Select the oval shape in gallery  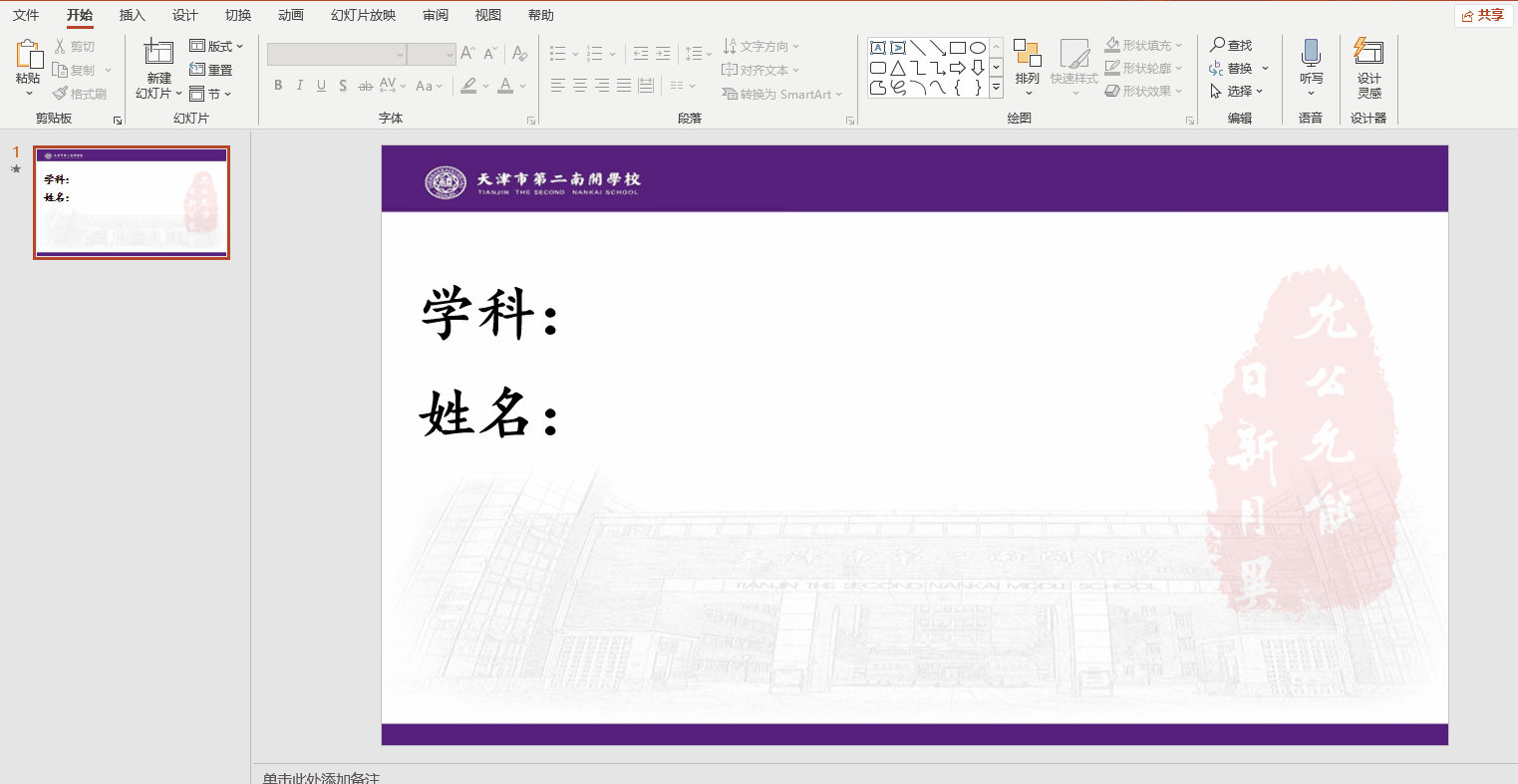[x=978, y=48]
